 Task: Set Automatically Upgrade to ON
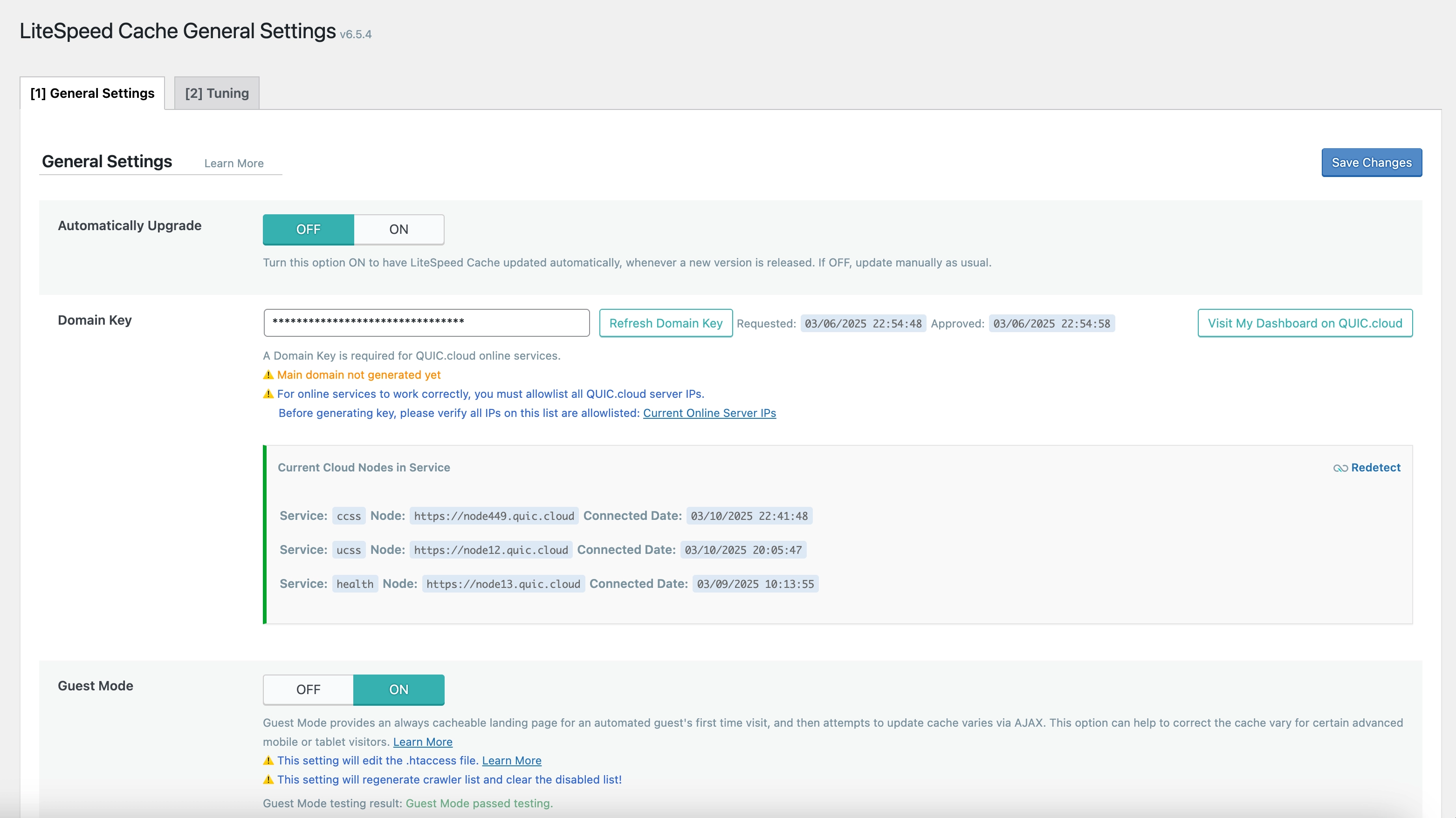(x=399, y=229)
